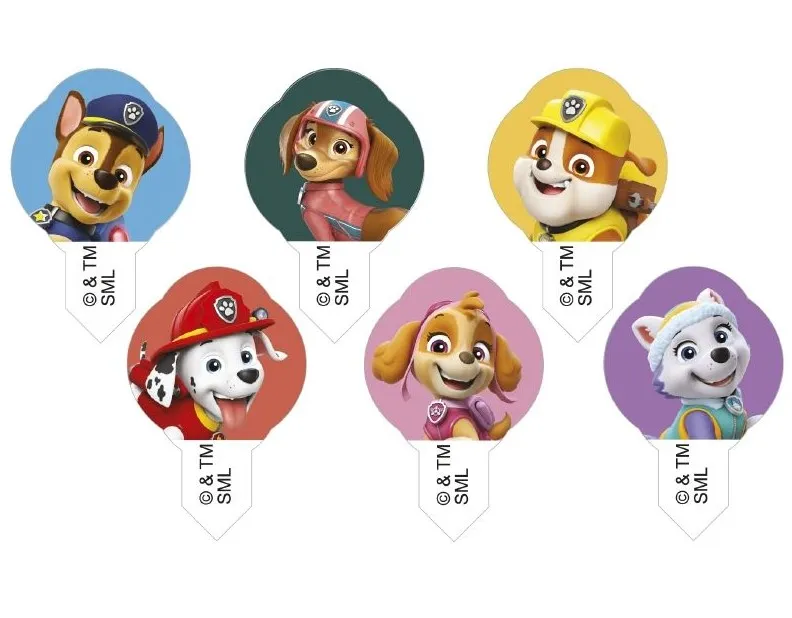Click the © & TM SML label under the red topper
Viewport: 792px width, 618px height.
click(216, 474)
